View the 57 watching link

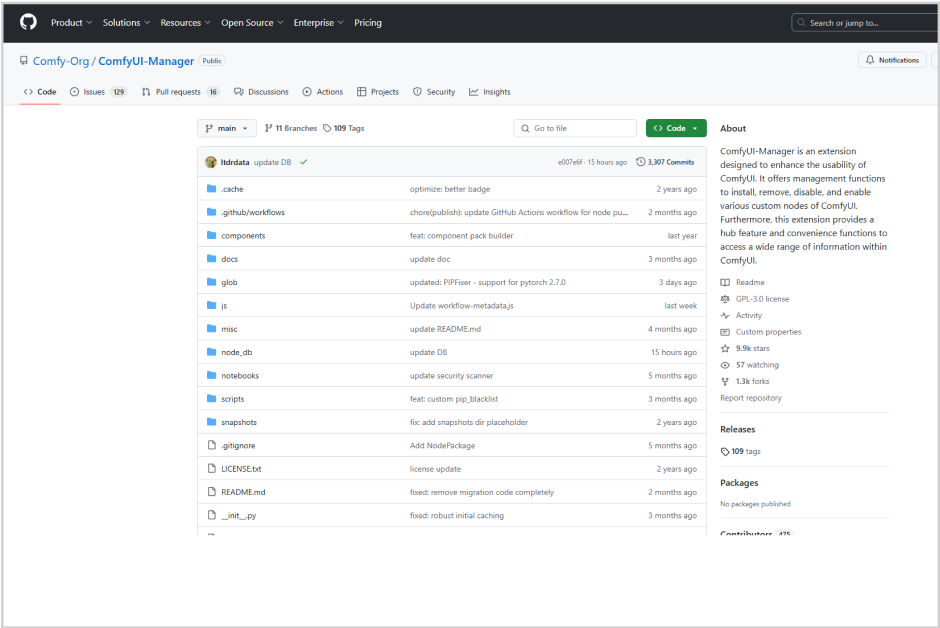click(x=757, y=365)
